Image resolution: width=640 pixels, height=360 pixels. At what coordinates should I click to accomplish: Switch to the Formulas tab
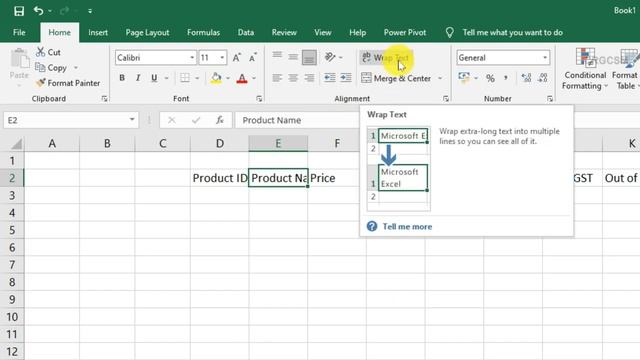pos(203,33)
